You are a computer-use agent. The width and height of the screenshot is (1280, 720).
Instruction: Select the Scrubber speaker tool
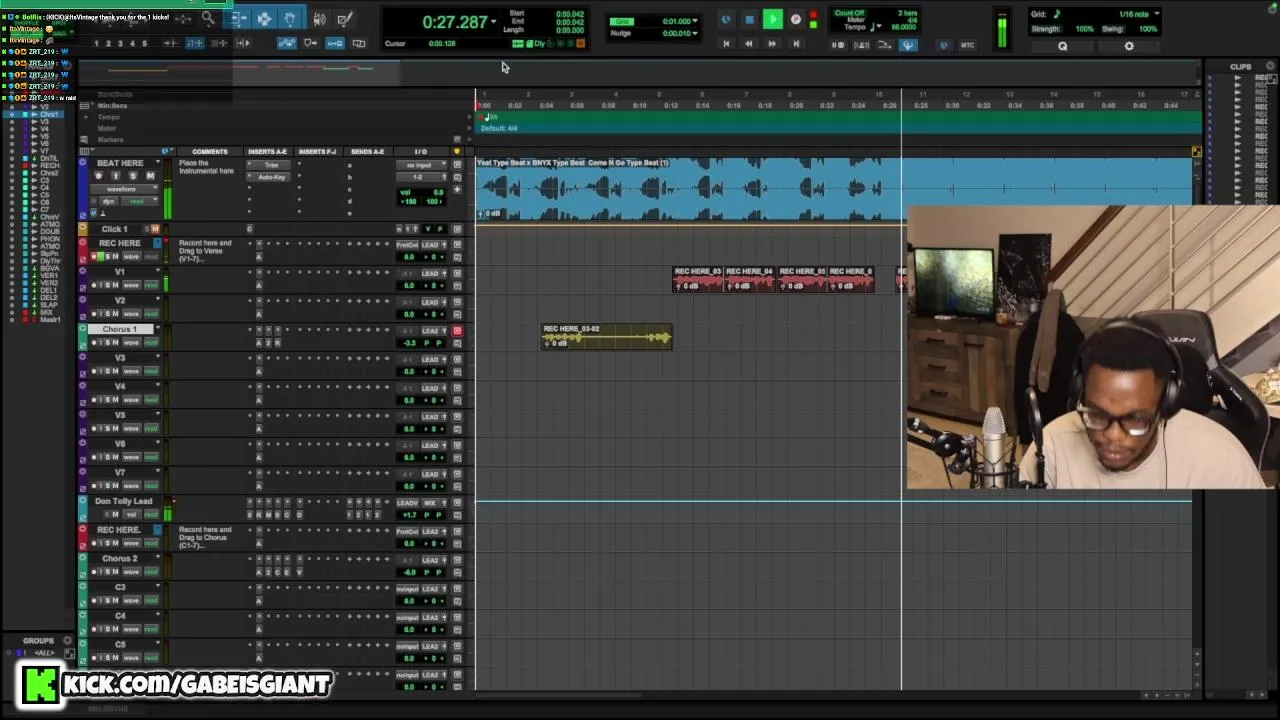[320, 19]
